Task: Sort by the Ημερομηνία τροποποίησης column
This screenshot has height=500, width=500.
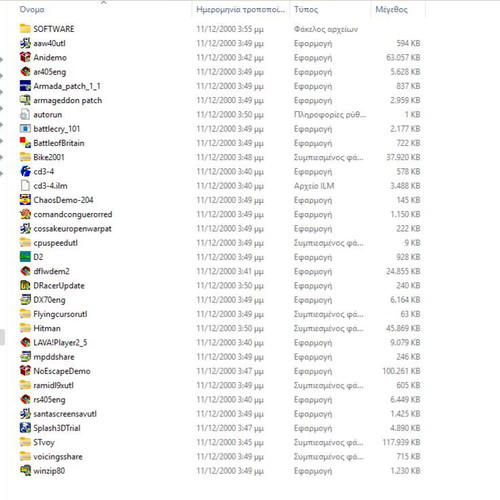Action: (x=240, y=10)
